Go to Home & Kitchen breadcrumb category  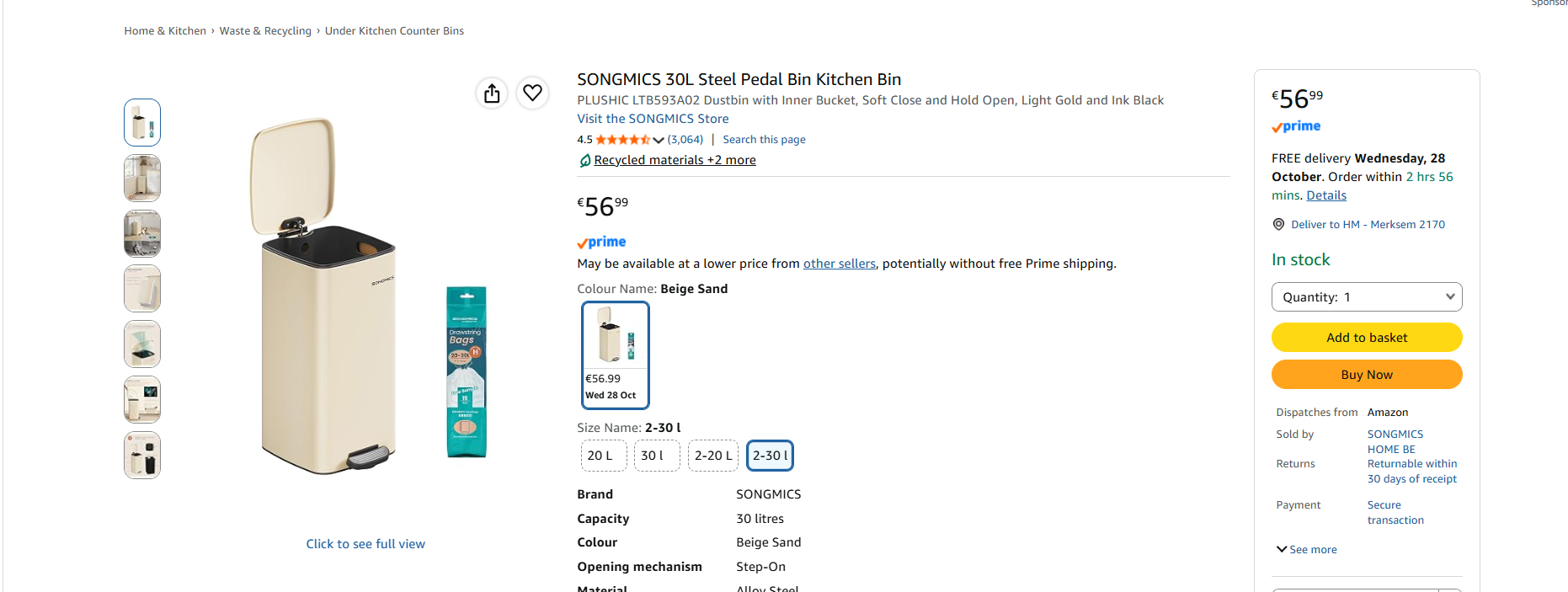tap(165, 31)
